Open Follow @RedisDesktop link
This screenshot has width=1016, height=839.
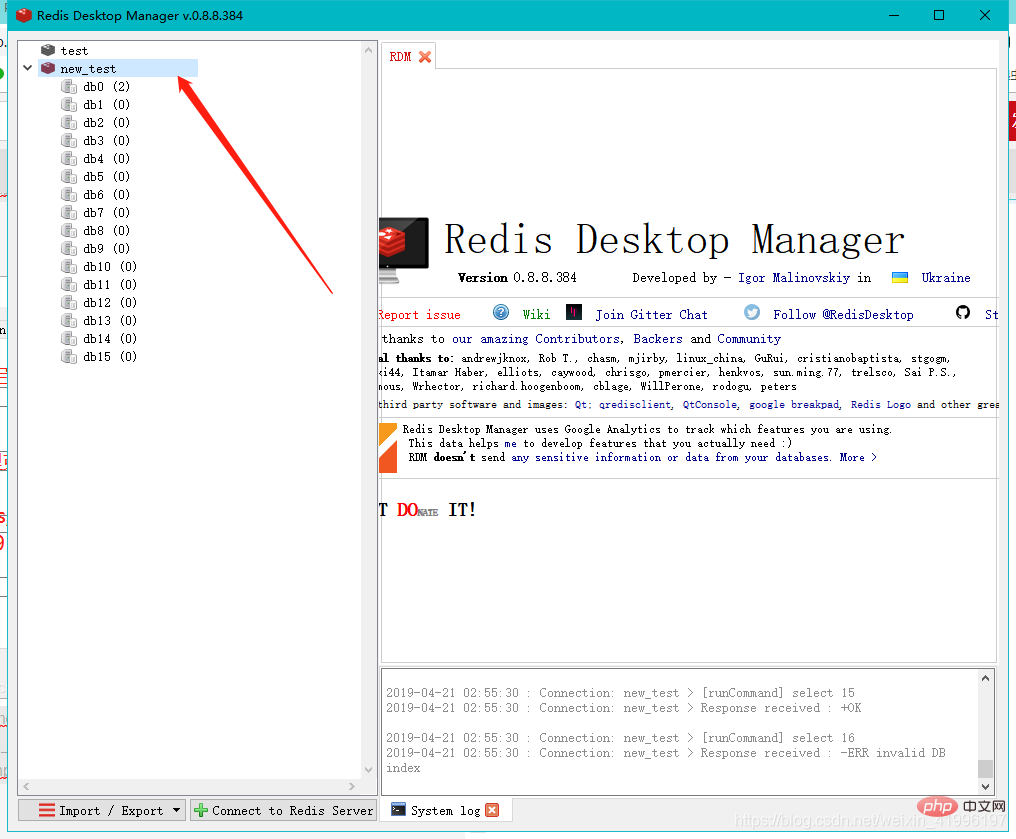click(843, 314)
